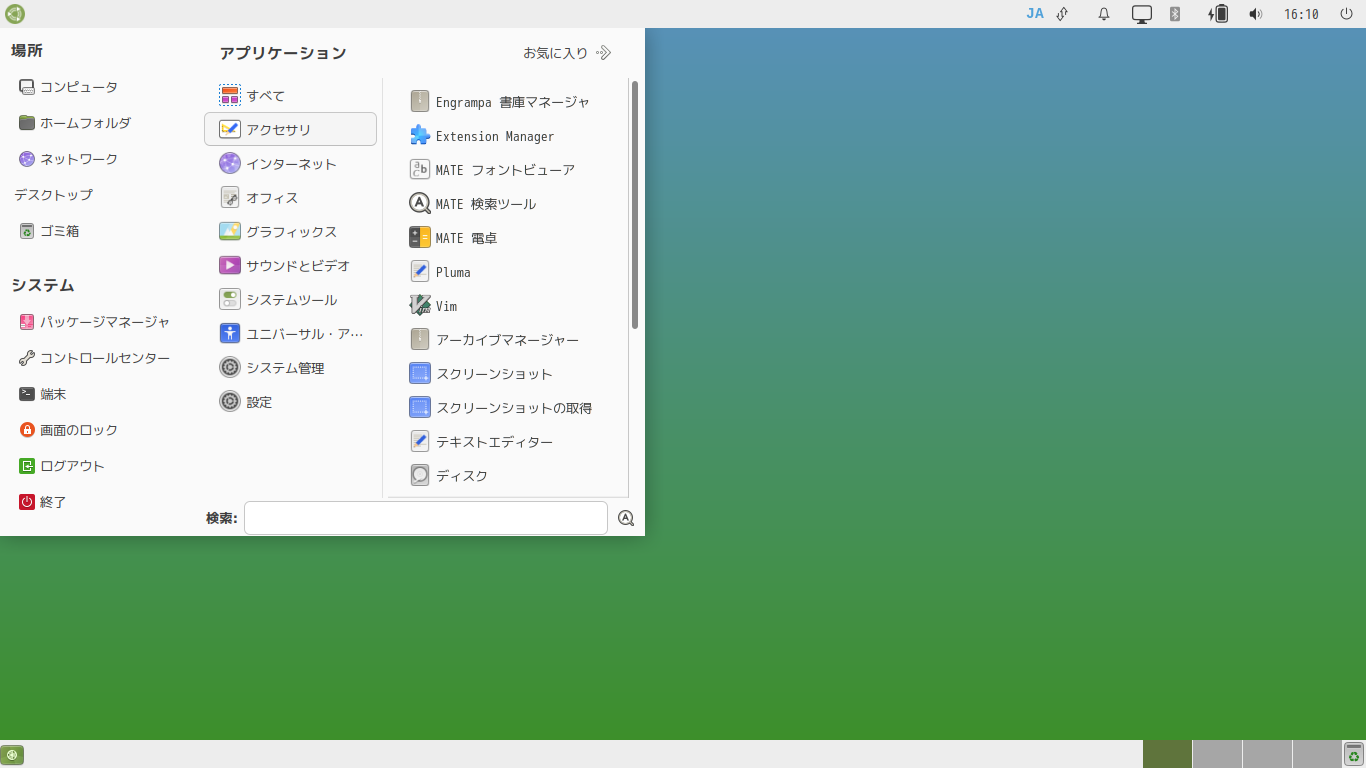Screen dimensions: 1366x768
Task: Switch to お気に入り favorites view
Action: [567, 53]
